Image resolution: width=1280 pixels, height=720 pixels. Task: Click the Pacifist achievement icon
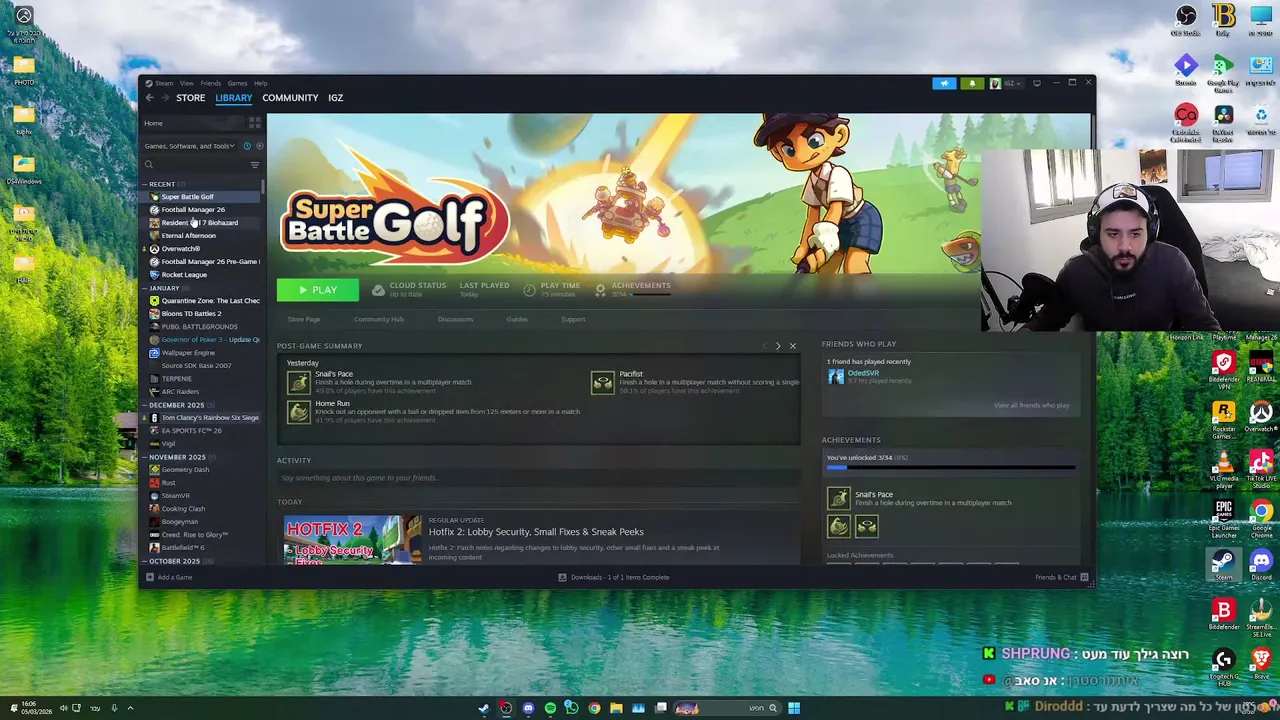(602, 382)
